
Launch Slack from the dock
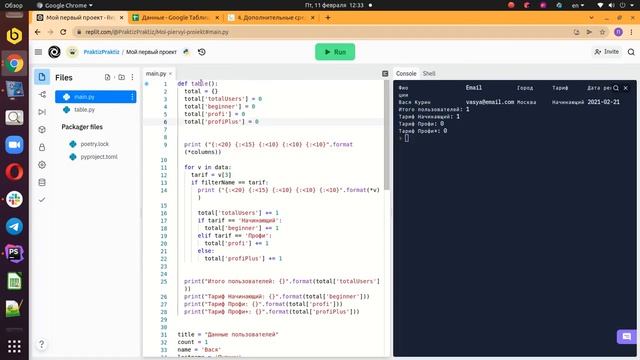14,199
